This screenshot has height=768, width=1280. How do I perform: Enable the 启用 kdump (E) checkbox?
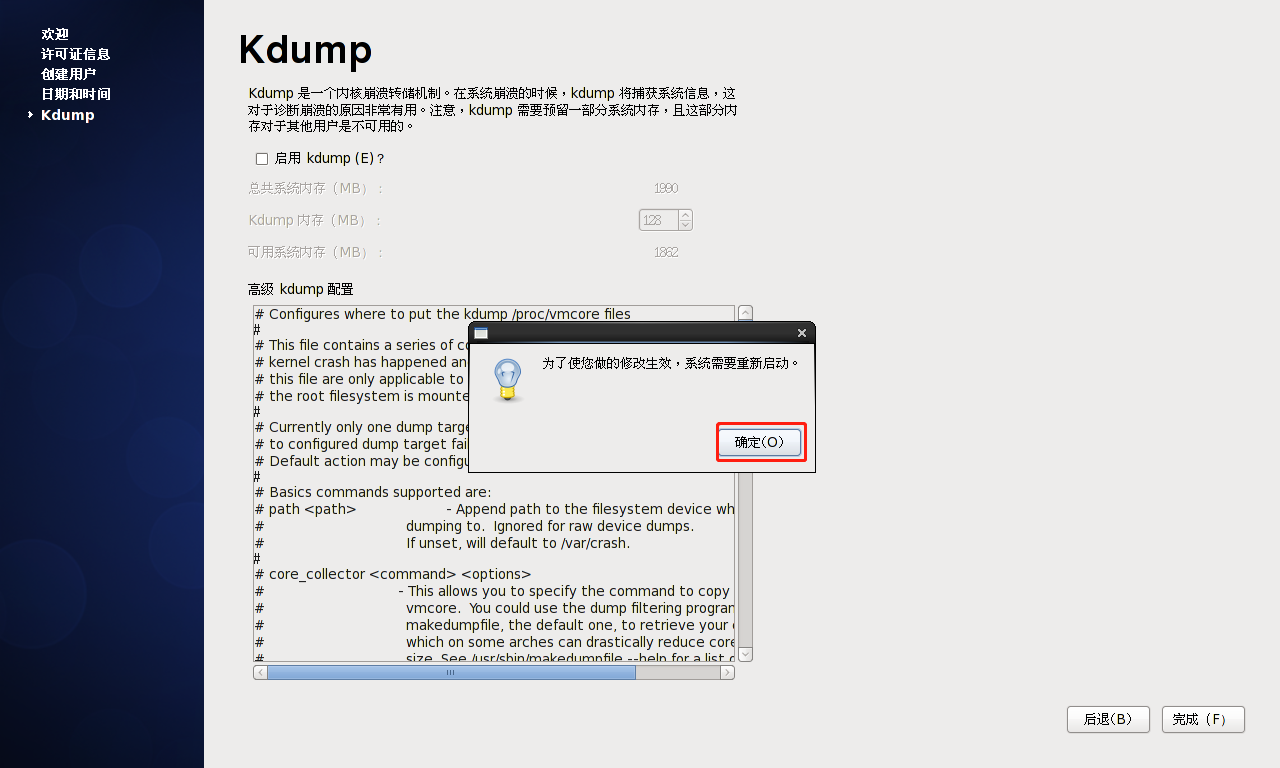pyautogui.click(x=262, y=158)
